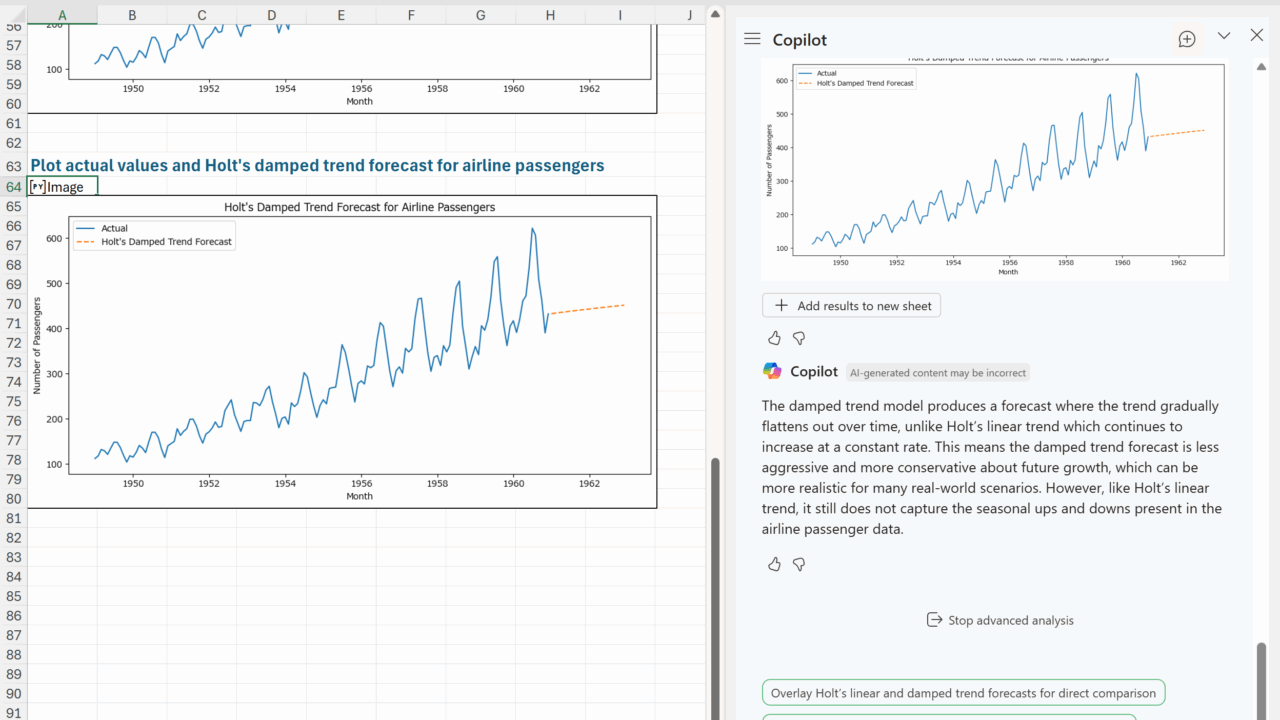Select cell A64 containing Image

[62, 187]
